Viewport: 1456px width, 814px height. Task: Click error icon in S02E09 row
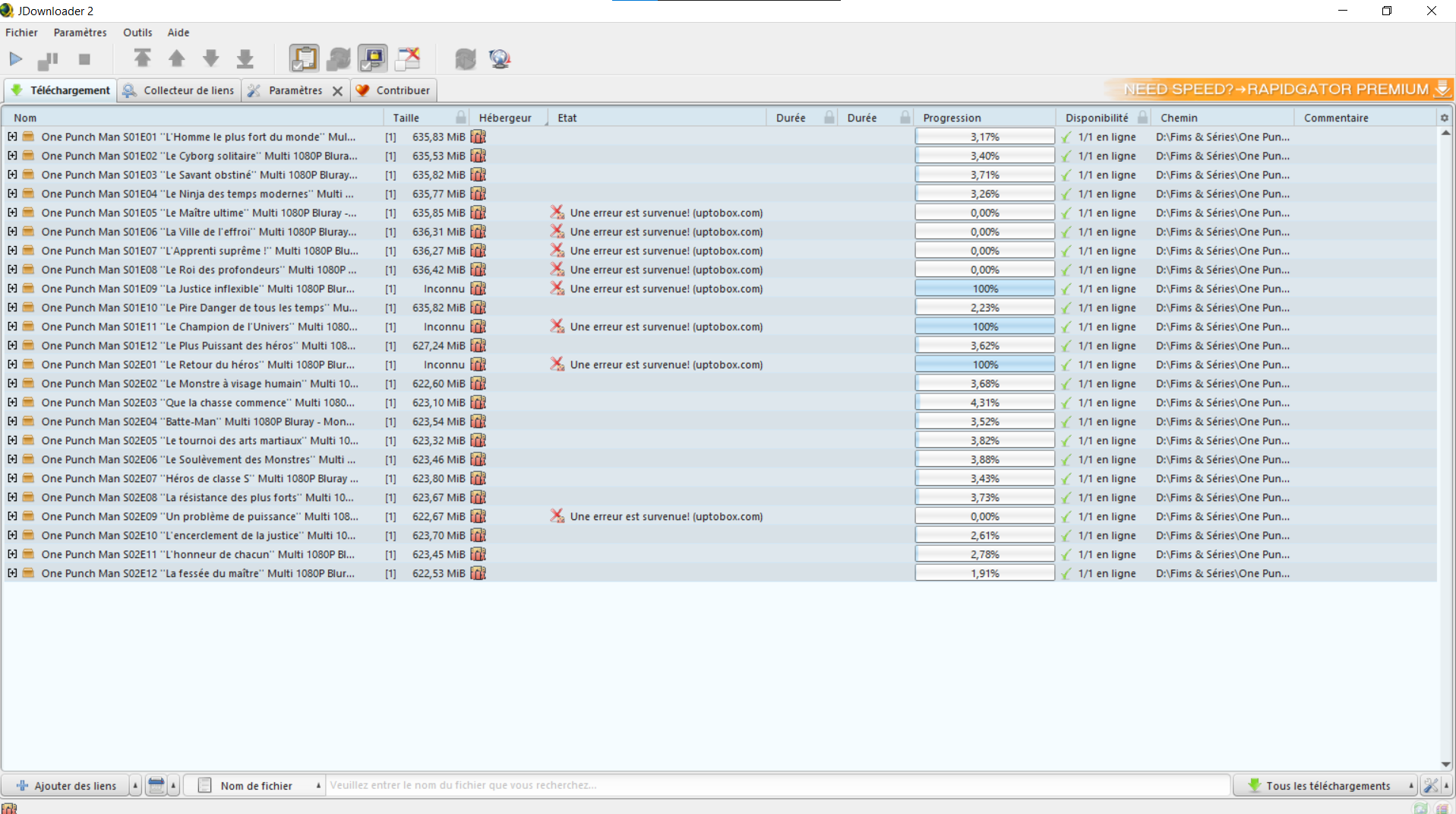click(x=557, y=516)
